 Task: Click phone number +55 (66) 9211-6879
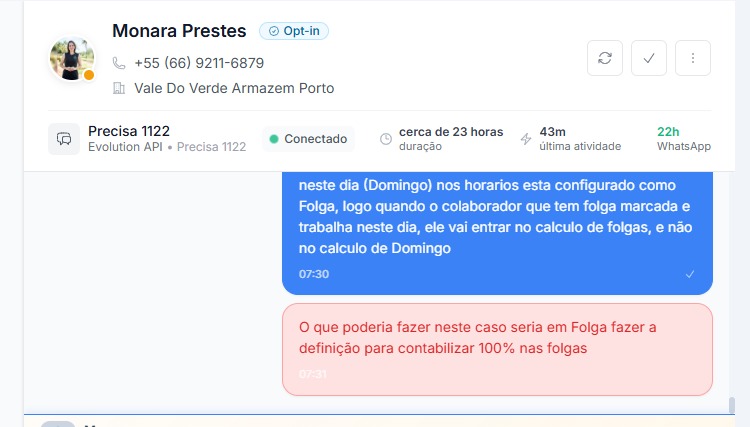pos(199,63)
